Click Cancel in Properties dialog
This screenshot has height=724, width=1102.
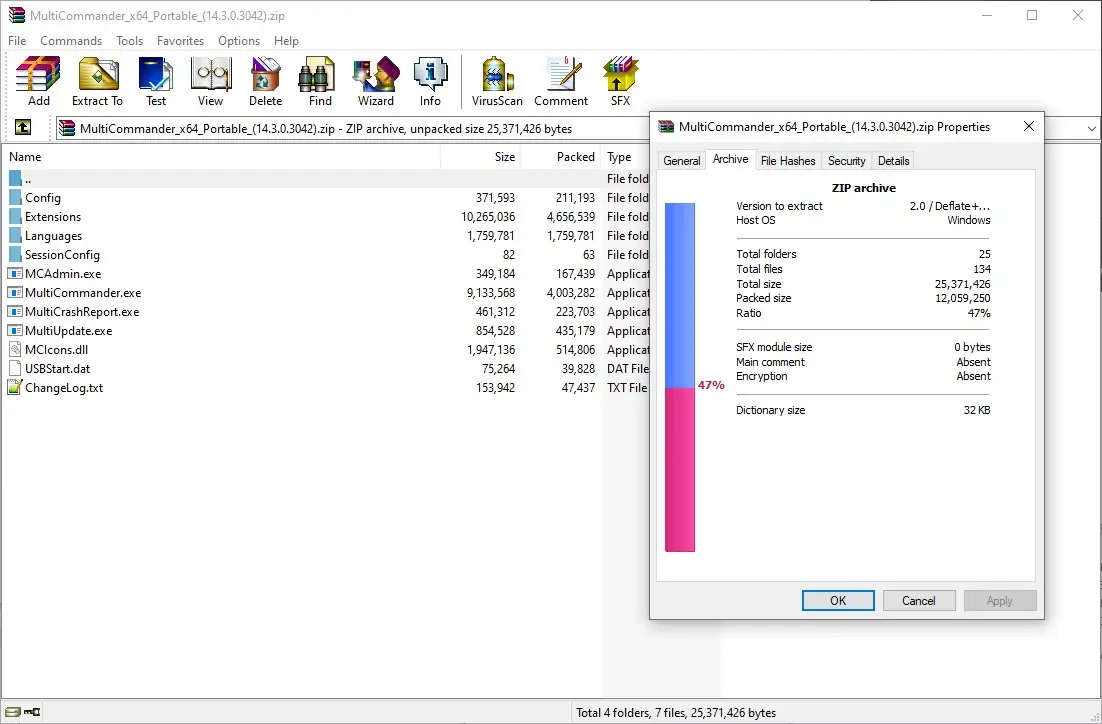coord(919,600)
